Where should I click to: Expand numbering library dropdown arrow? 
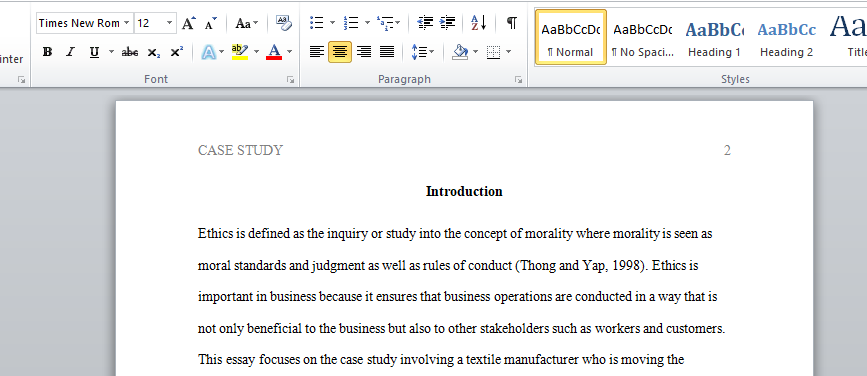coord(367,23)
